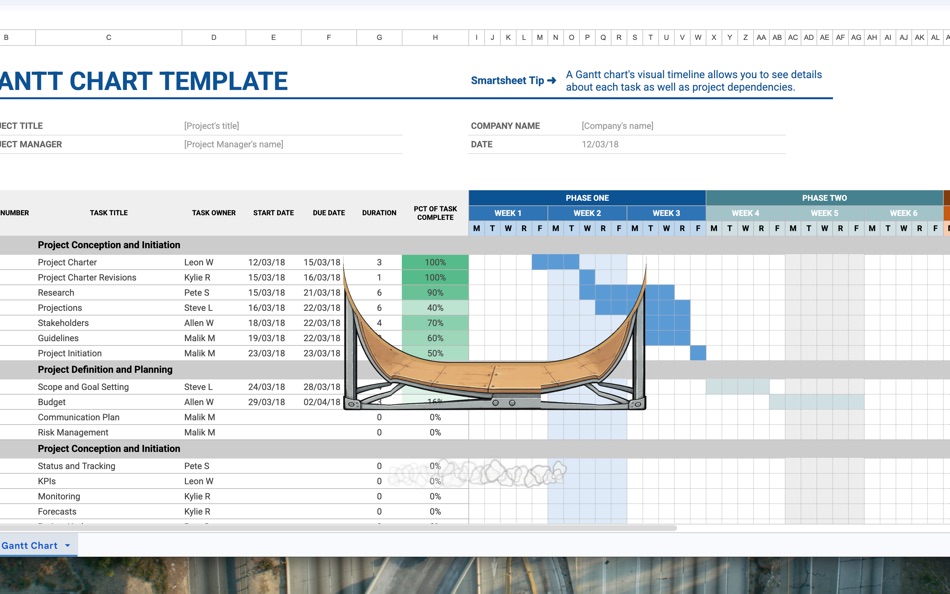Click the [Project Manager's name] field

[x=233, y=144]
